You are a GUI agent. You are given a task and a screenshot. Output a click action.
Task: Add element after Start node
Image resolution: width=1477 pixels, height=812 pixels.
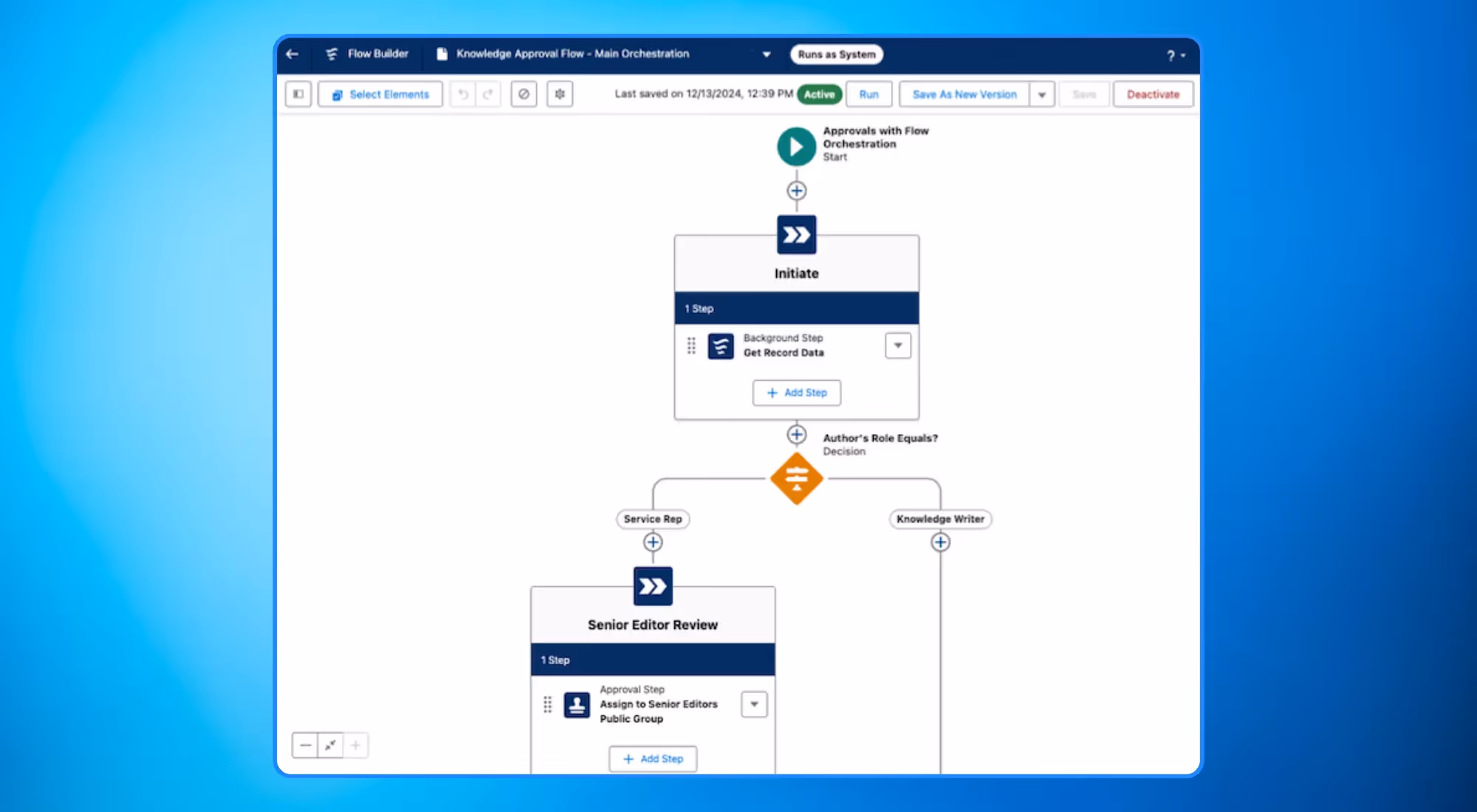click(796, 191)
